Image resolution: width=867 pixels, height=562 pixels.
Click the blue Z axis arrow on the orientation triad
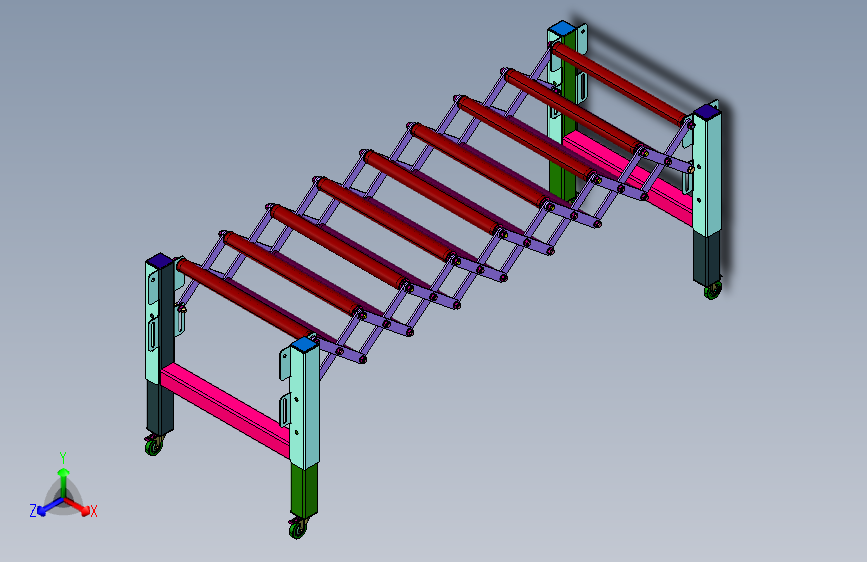pyautogui.click(x=48, y=506)
